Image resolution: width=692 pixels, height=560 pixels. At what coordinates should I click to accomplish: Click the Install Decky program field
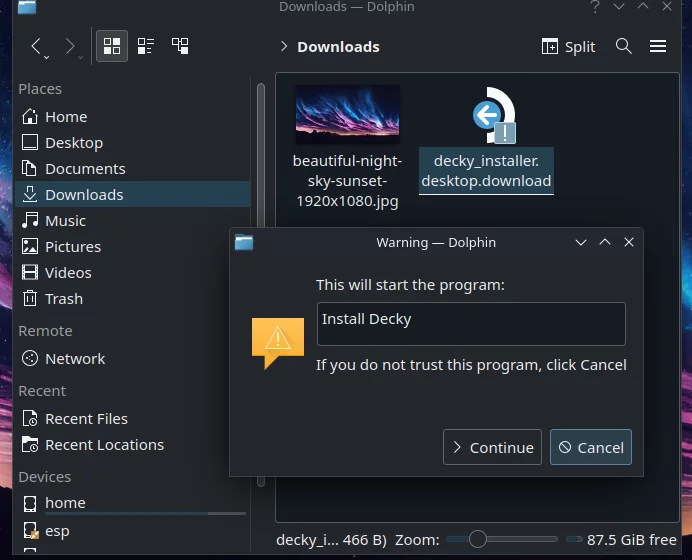471,324
